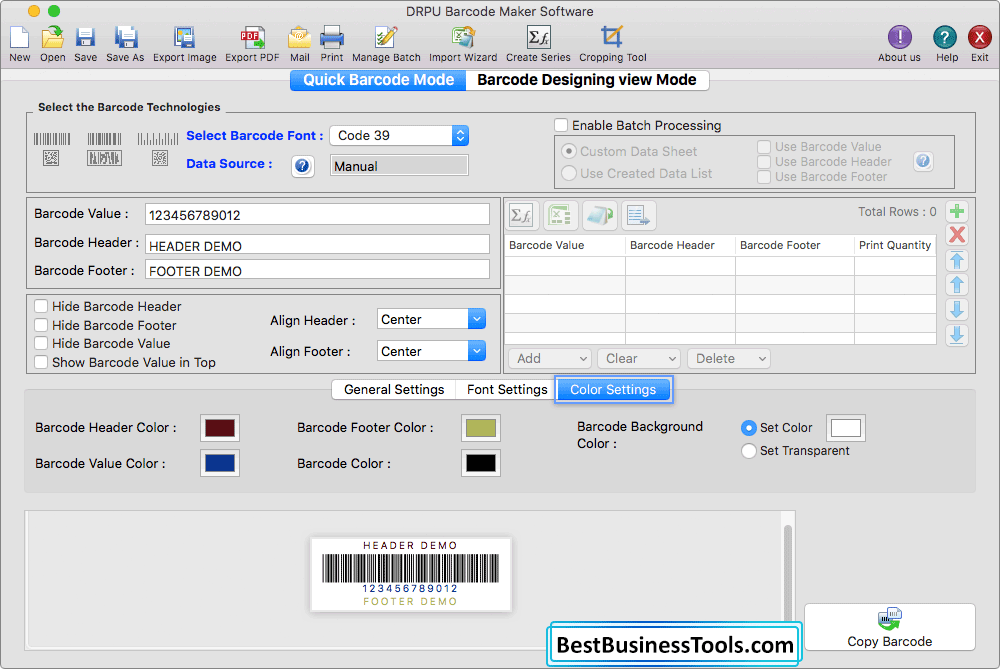Enable the Batch Processing checkbox
This screenshot has height=669, width=1000.
[x=561, y=125]
